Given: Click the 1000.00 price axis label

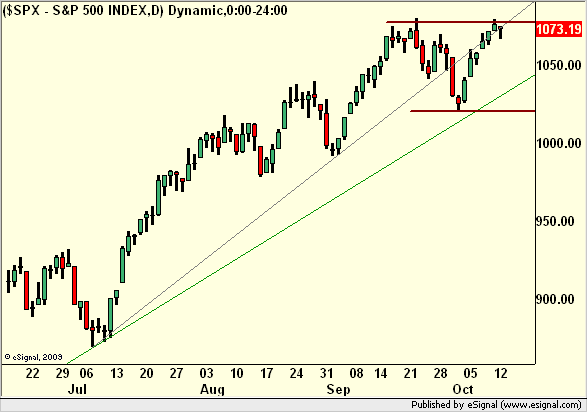Looking at the screenshot, I should click(x=559, y=143).
